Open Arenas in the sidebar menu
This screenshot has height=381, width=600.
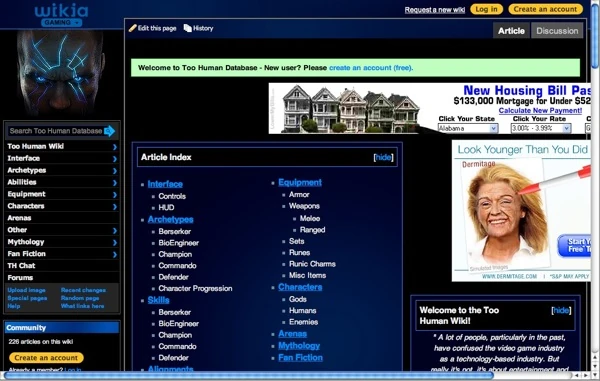pos(19,218)
